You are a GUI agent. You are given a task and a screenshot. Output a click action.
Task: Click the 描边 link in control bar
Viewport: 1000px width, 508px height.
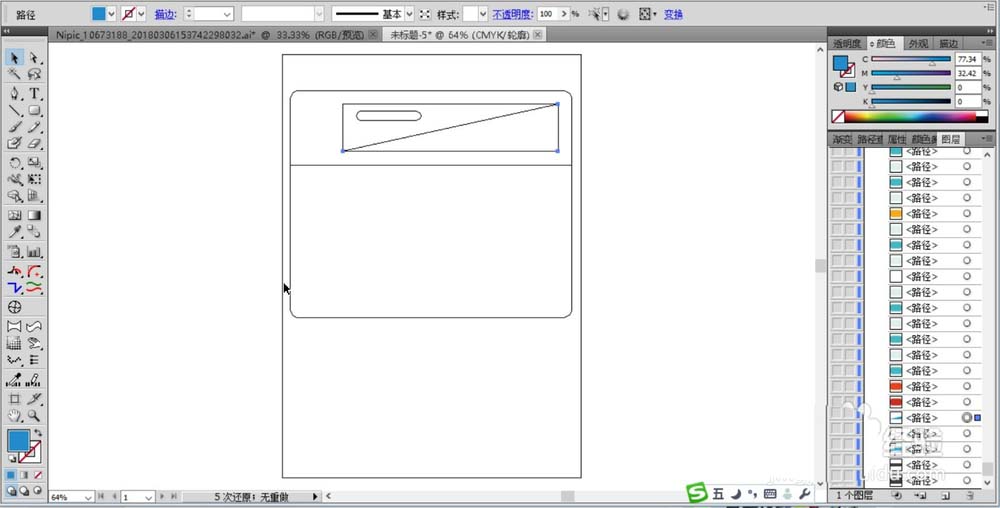pyautogui.click(x=165, y=13)
